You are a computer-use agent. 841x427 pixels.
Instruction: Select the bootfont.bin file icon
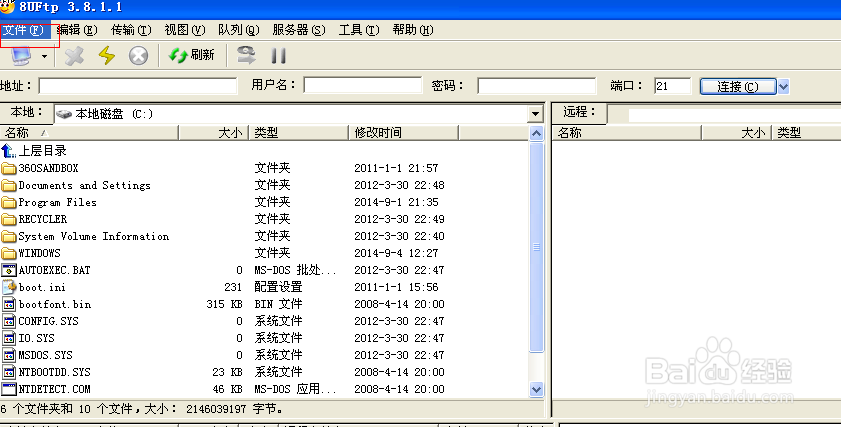click(x=9, y=304)
